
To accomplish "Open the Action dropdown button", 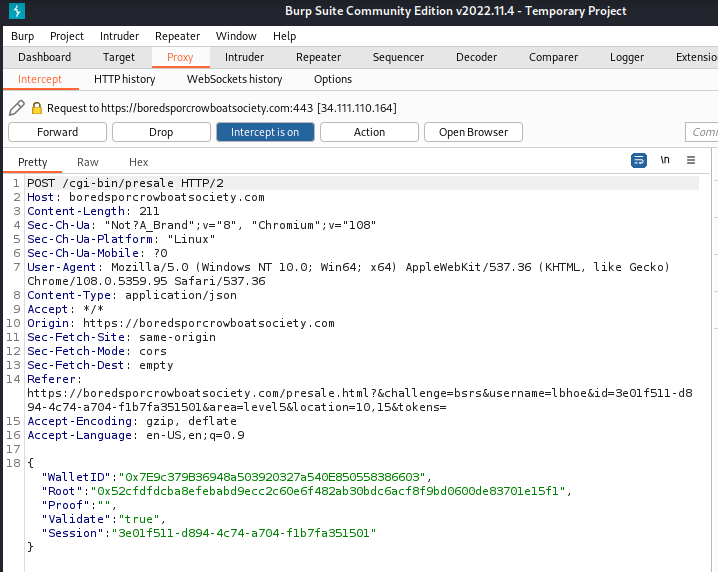I will [x=369, y=132].
